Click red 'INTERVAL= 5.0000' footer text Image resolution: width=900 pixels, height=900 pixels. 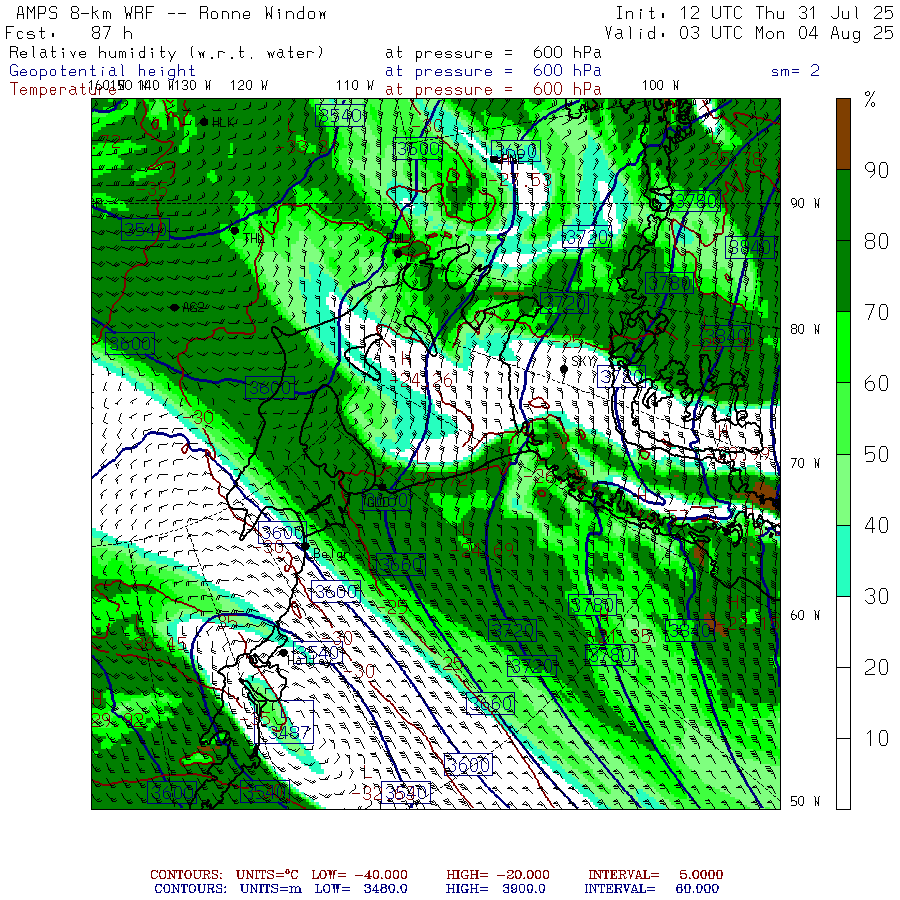(x=655, y=875)
